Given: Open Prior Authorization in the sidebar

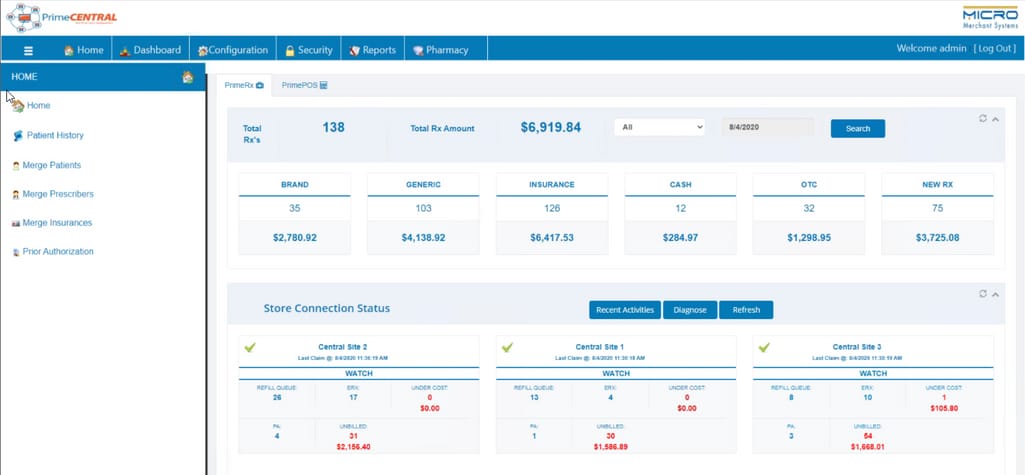Looking at the screenshot, I should [58, 252].
